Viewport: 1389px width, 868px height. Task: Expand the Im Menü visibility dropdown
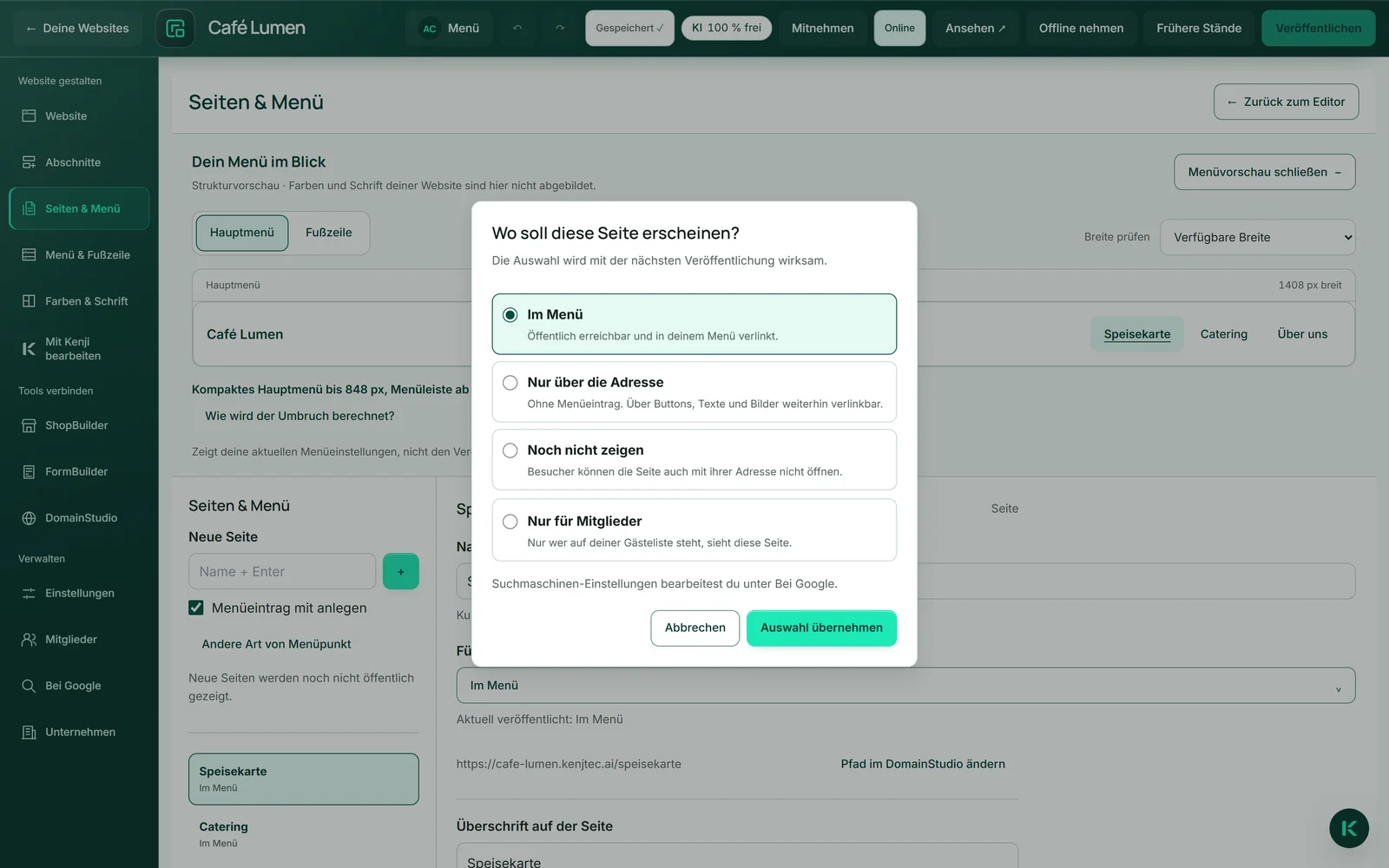pos(905,685)
